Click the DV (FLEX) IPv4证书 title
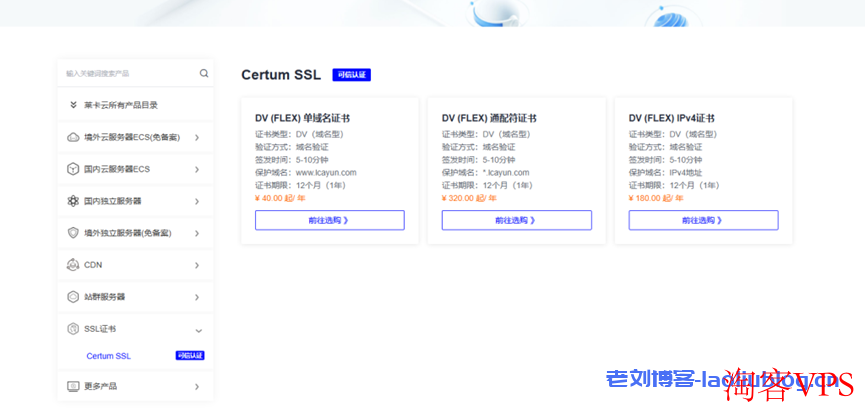 click(x=672, y=119)
